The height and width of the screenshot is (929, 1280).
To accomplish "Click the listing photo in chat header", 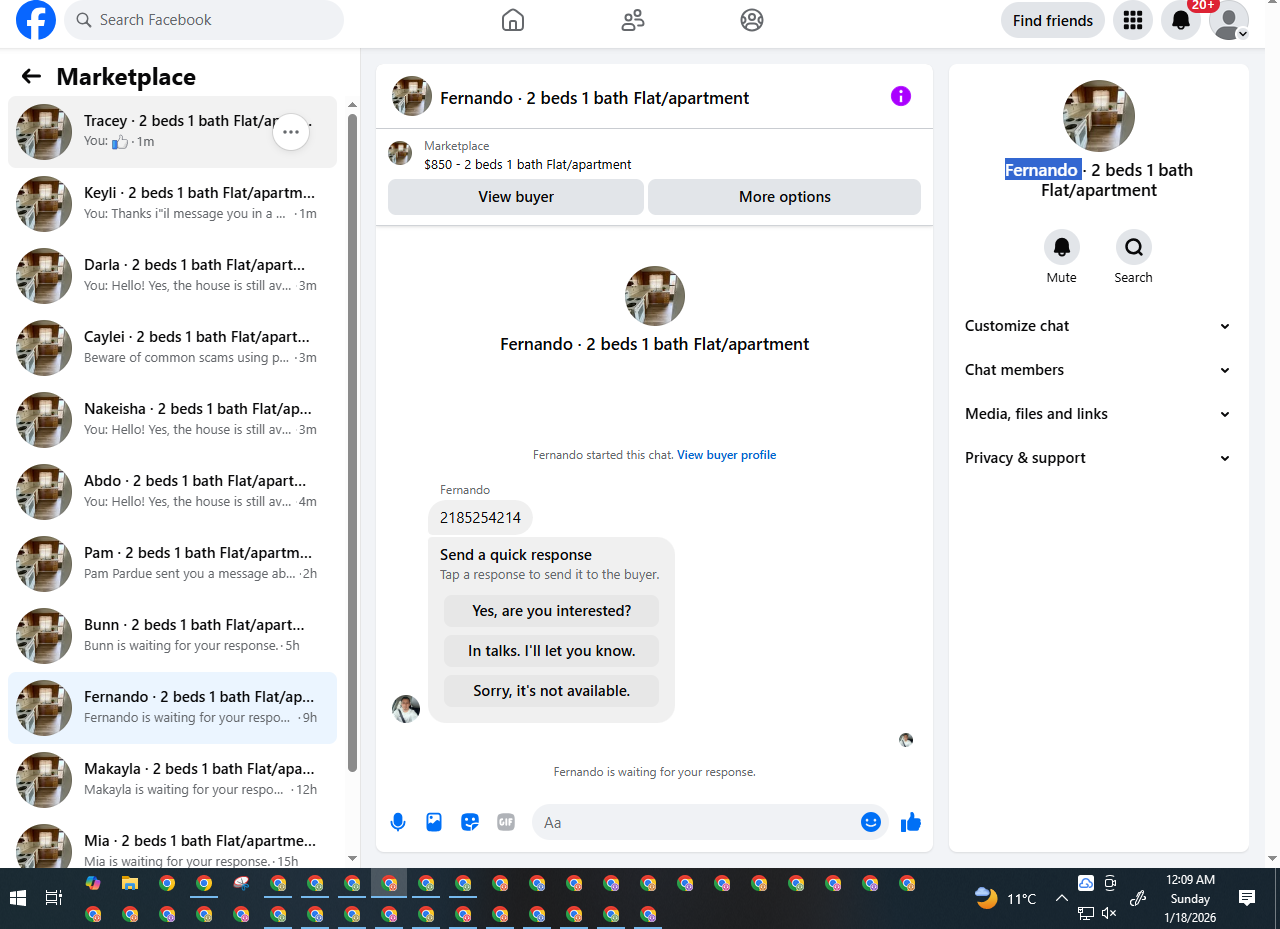I will tap(412, 96).
